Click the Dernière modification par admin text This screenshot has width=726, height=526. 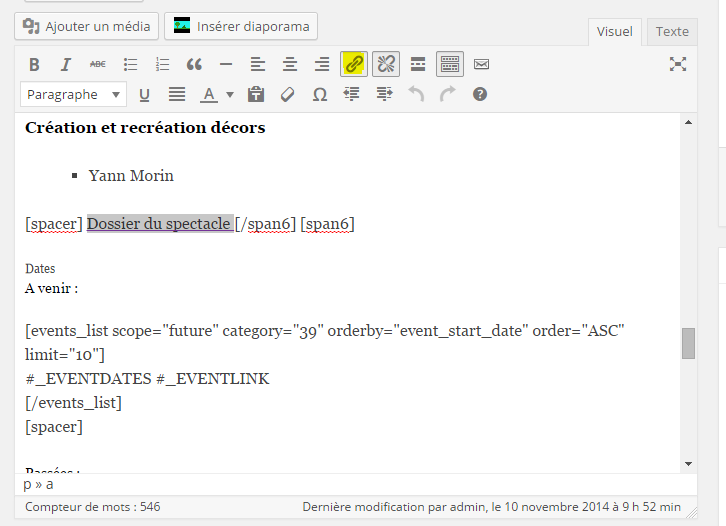click(x=492, y=507)
